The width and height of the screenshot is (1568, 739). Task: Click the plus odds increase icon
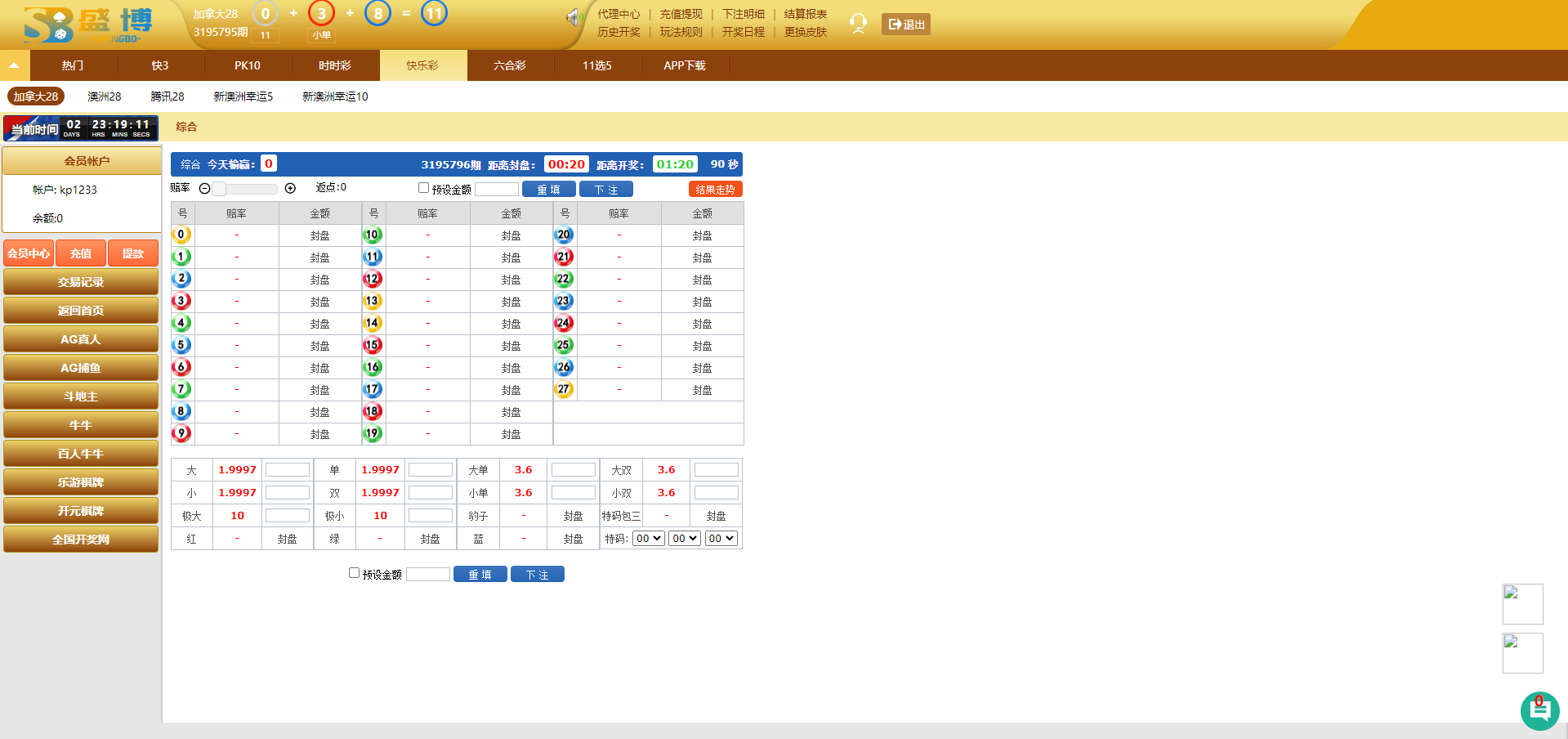(290, 189)
